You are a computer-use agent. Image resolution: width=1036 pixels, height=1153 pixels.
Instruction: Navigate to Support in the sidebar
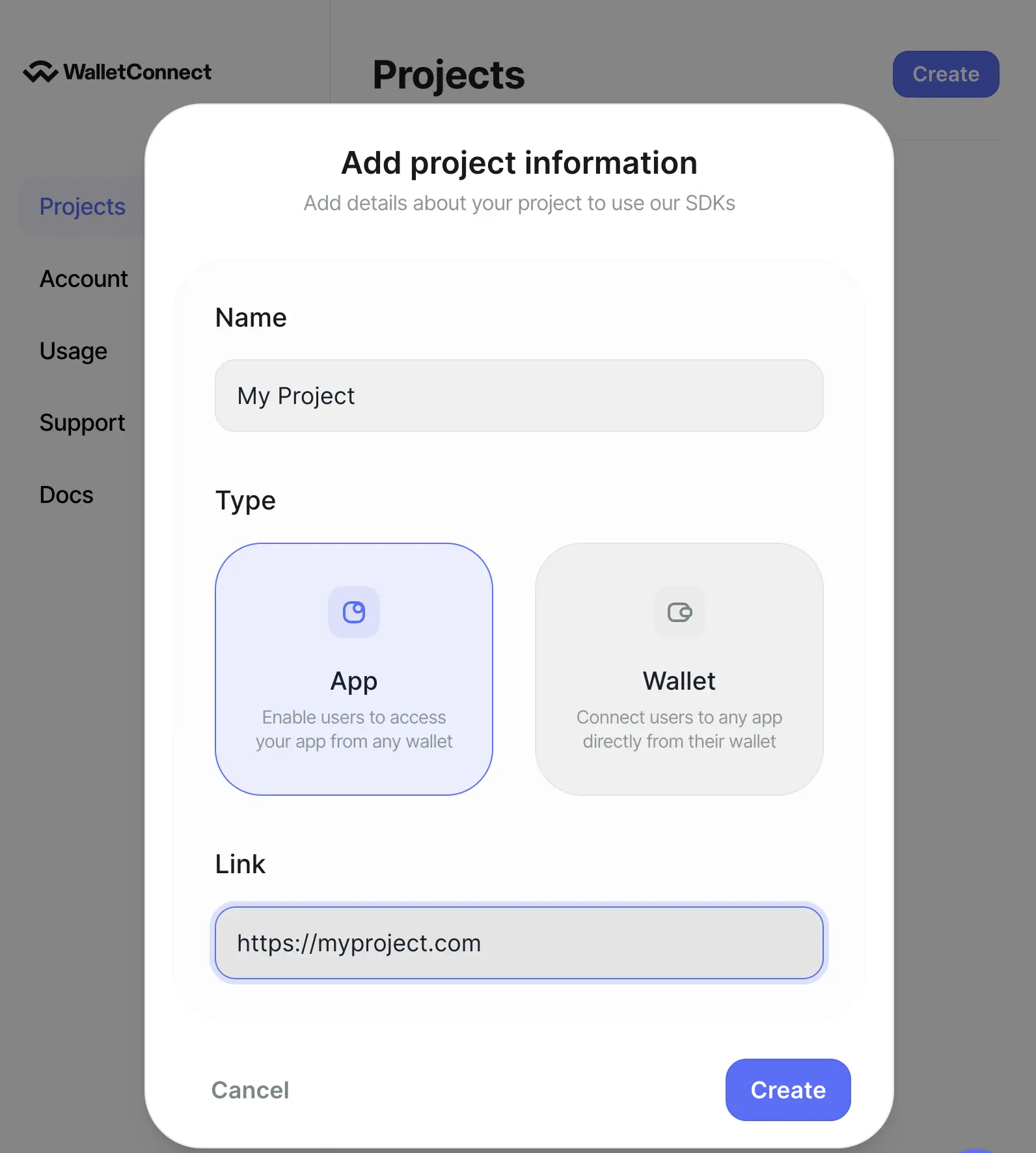tap(82, 423)
